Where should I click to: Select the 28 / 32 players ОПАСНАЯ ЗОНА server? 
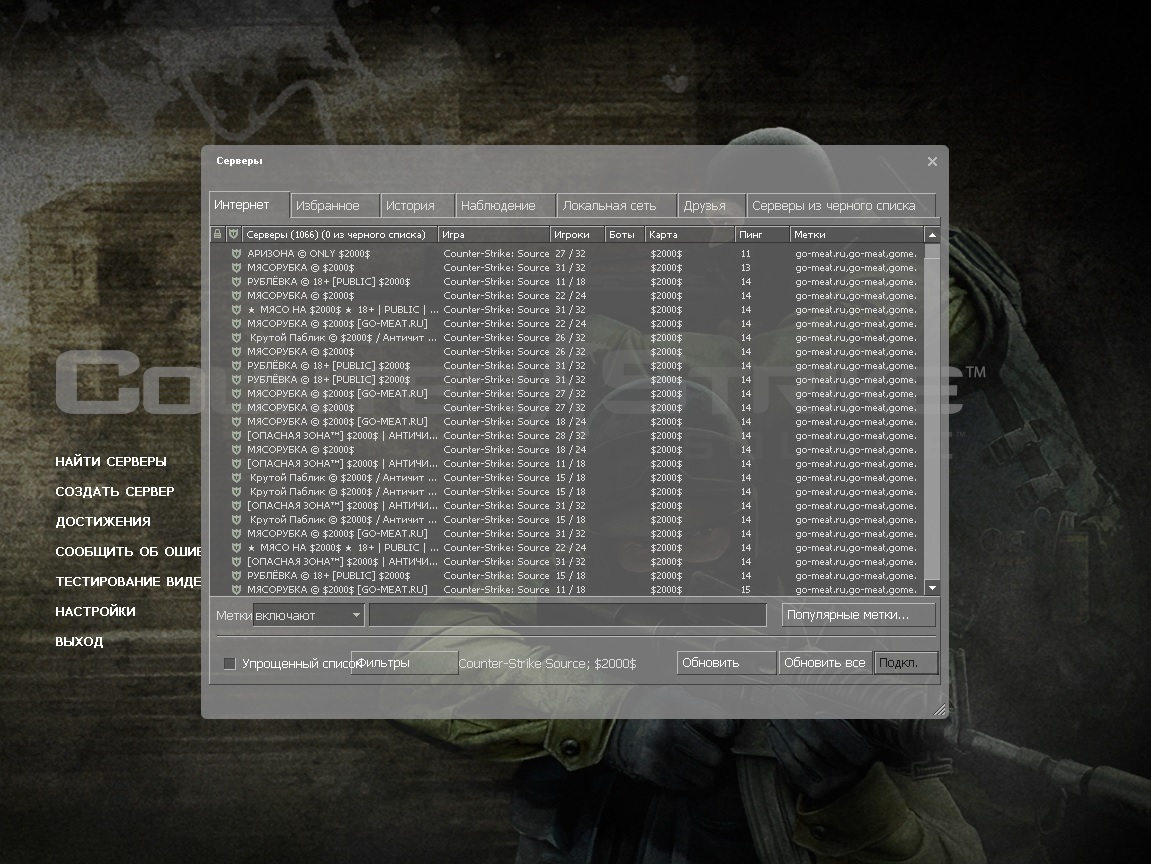567,435
